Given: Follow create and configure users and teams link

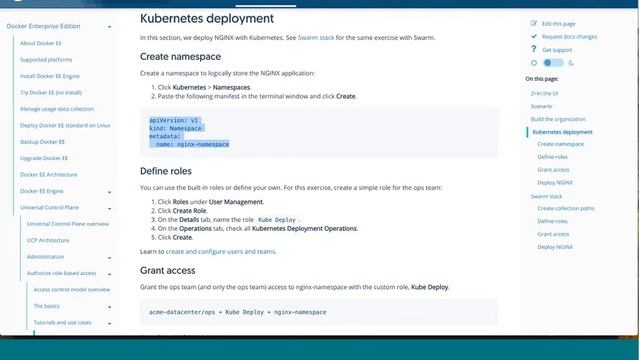Looking at the screenshot, I should point(220,251).
